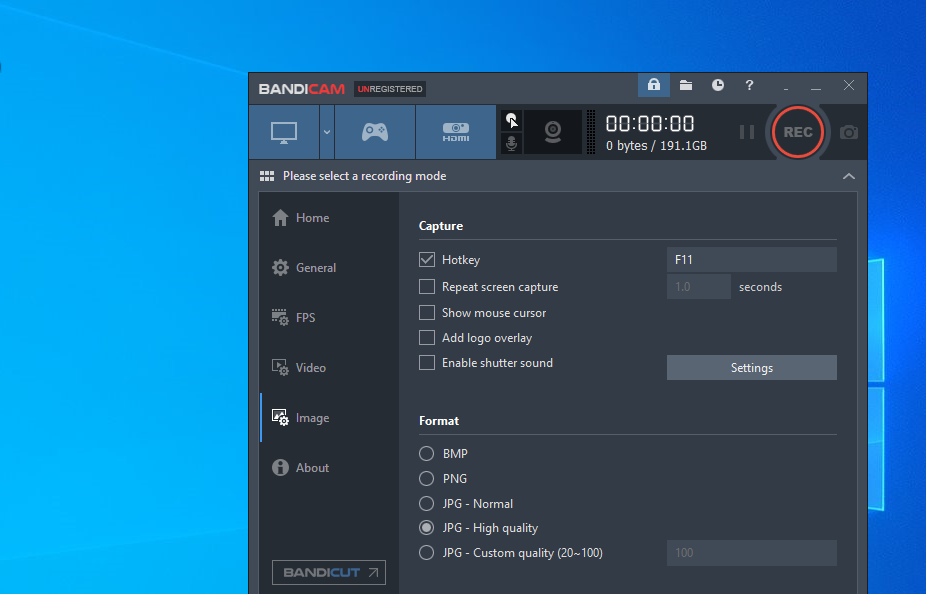Image resolution: width=926 pixels, height=594 pixels.
Task: Click the custom quality value field
Action: point(751,553)
